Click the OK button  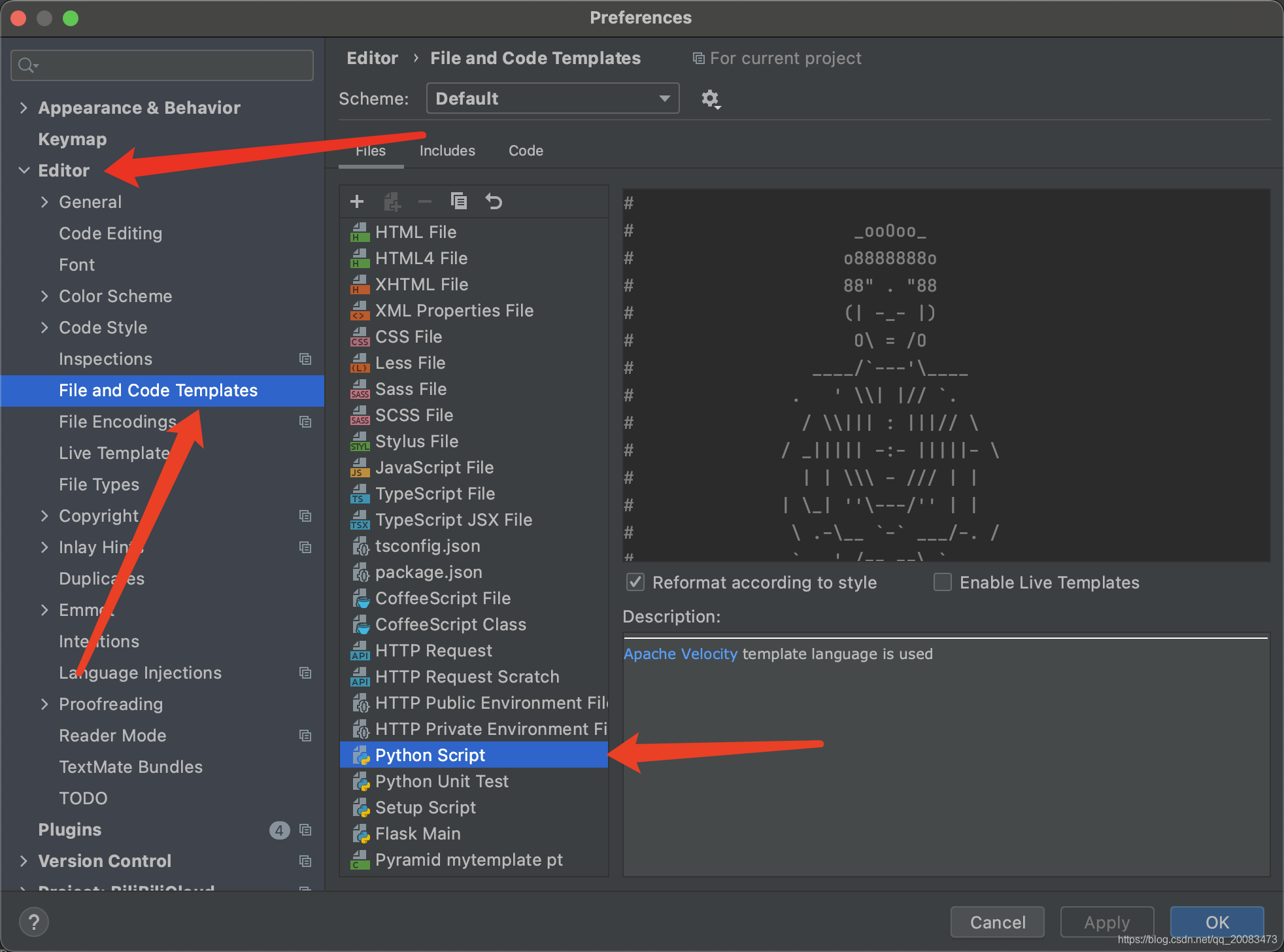[1217, 922]
